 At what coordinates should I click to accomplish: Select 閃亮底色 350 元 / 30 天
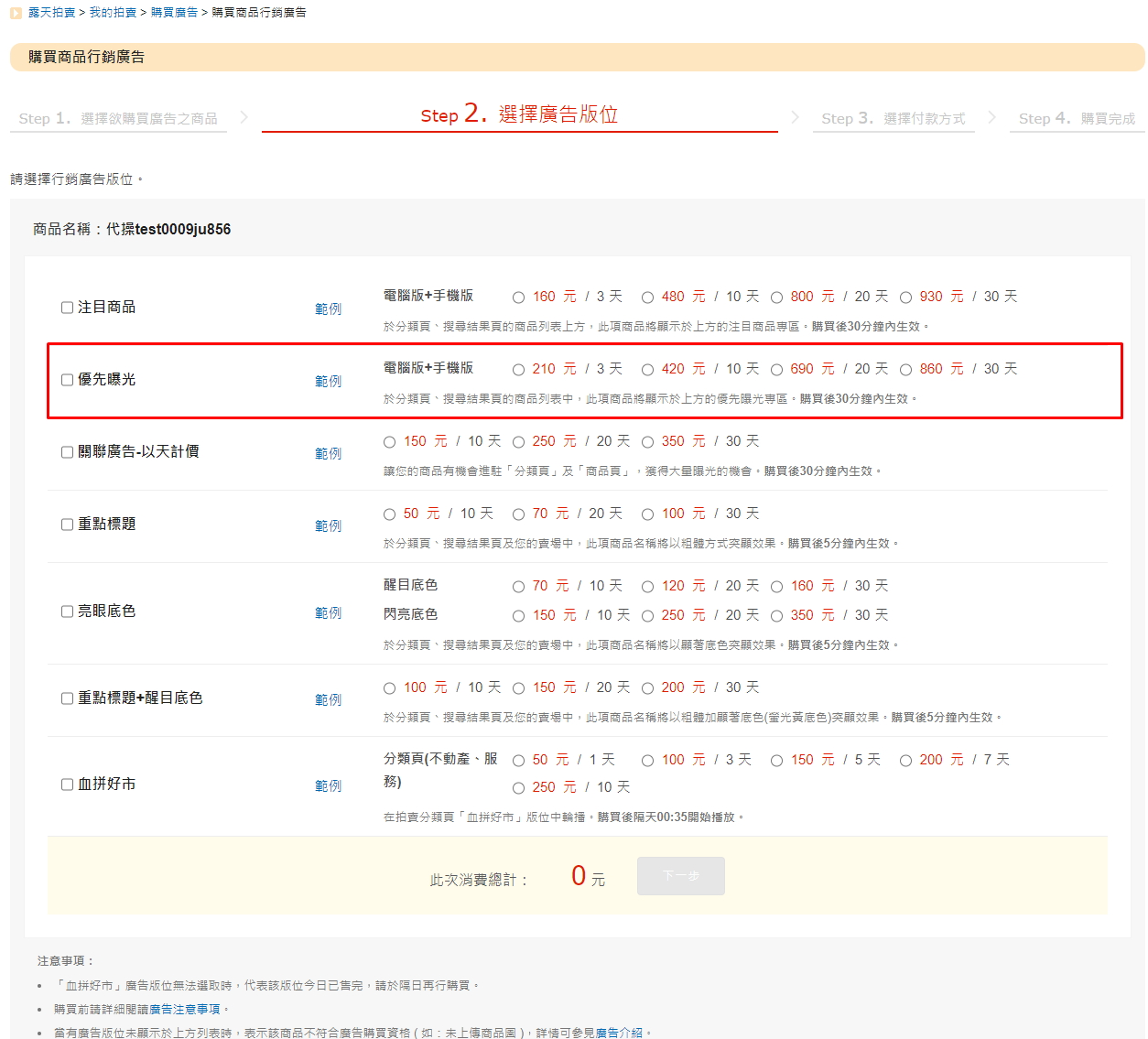pos(776,616)
